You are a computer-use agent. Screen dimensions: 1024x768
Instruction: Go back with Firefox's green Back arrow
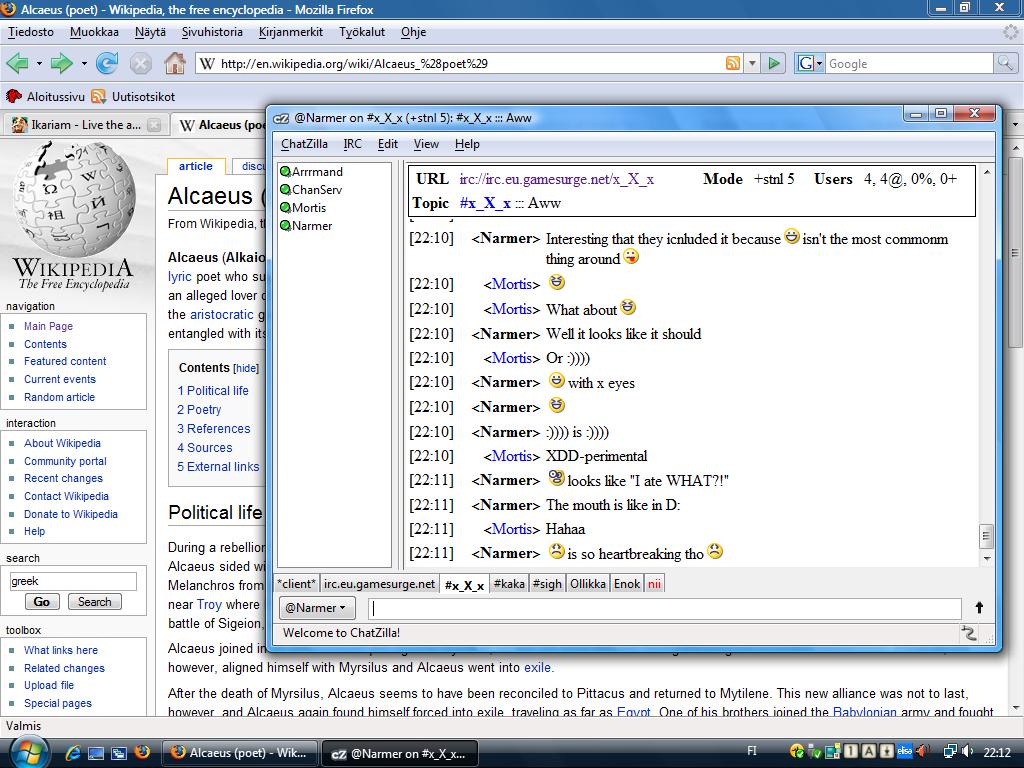[18, 63]
